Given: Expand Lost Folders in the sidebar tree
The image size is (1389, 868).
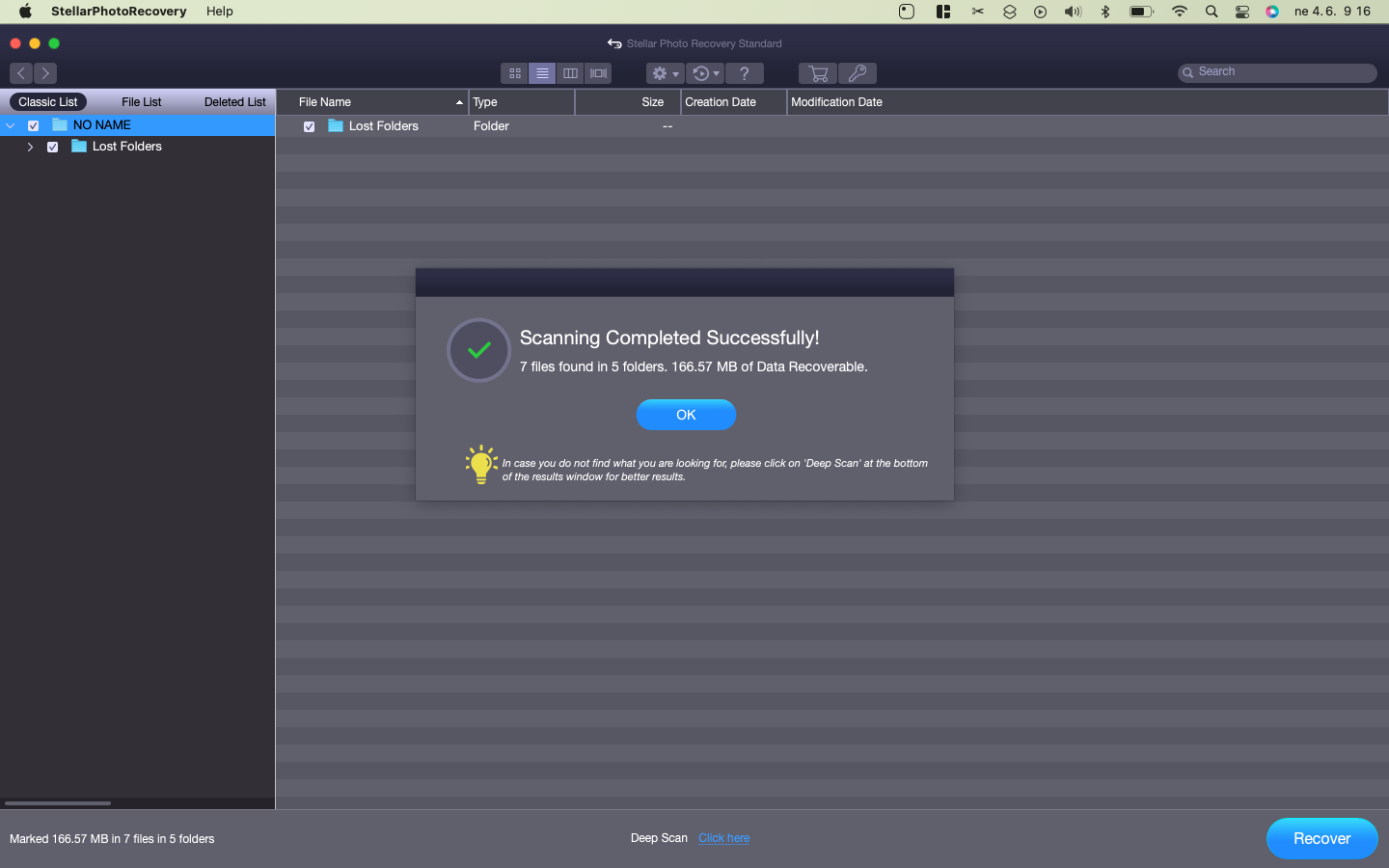Looking at the screenshot, I should coord(30,147).
